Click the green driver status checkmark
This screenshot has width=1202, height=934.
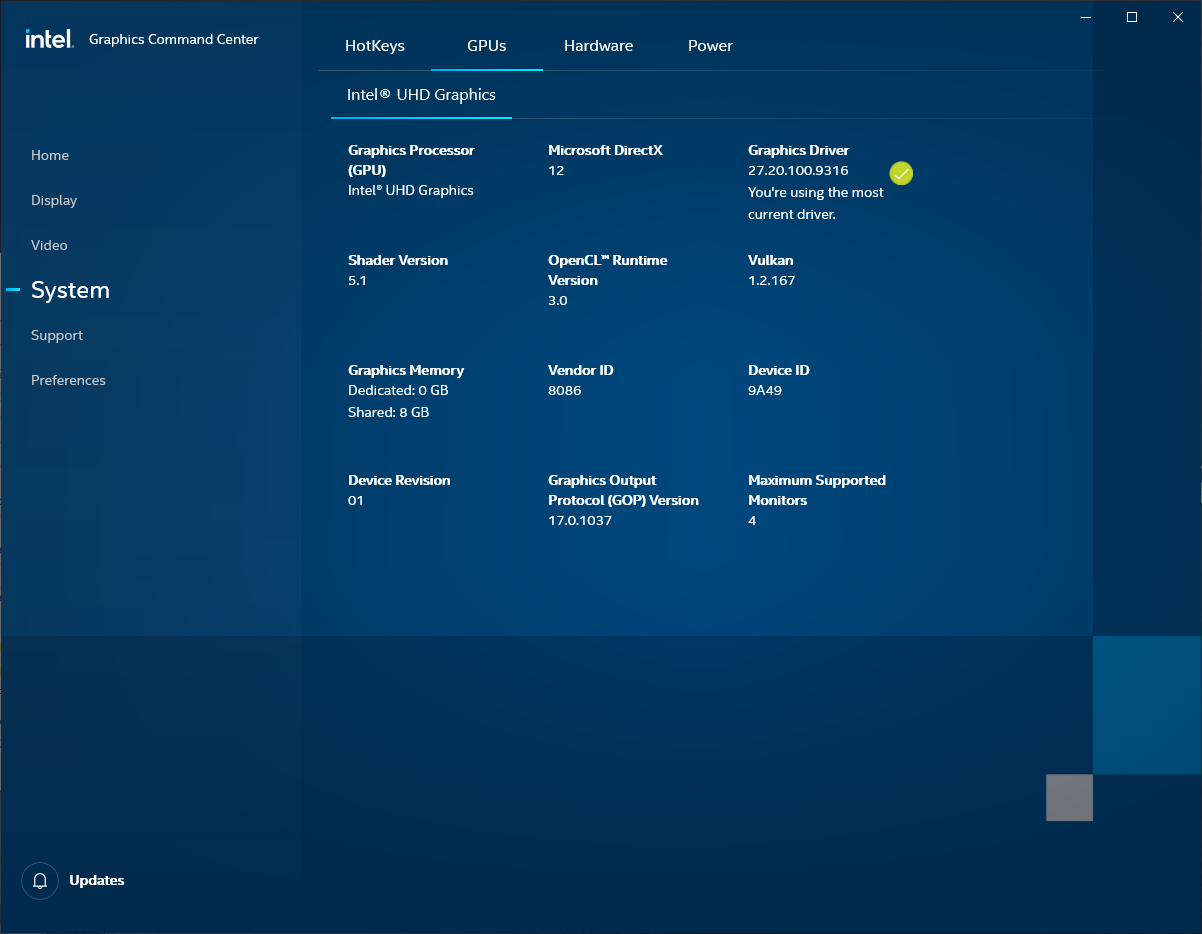(901, 173)
